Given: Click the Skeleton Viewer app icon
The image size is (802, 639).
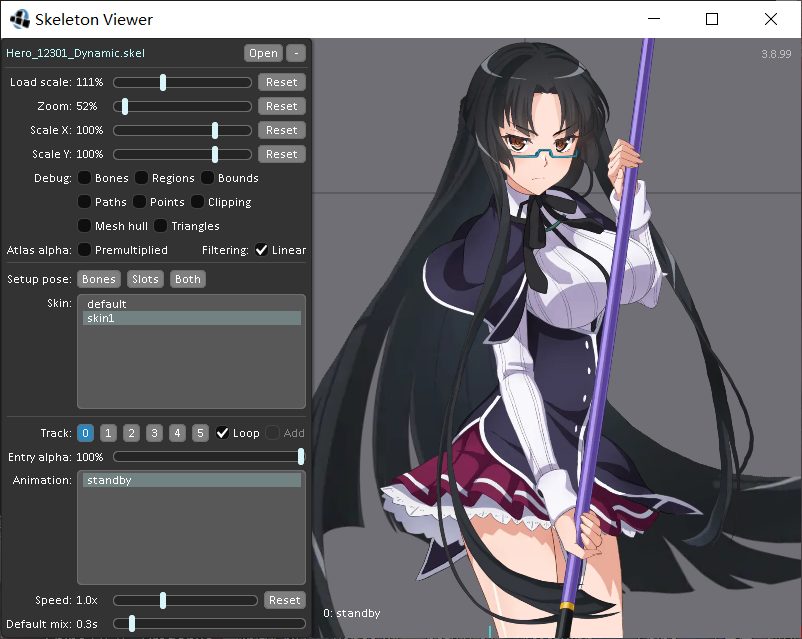Looking at the screenshot, I should click(x=19, y=19).
